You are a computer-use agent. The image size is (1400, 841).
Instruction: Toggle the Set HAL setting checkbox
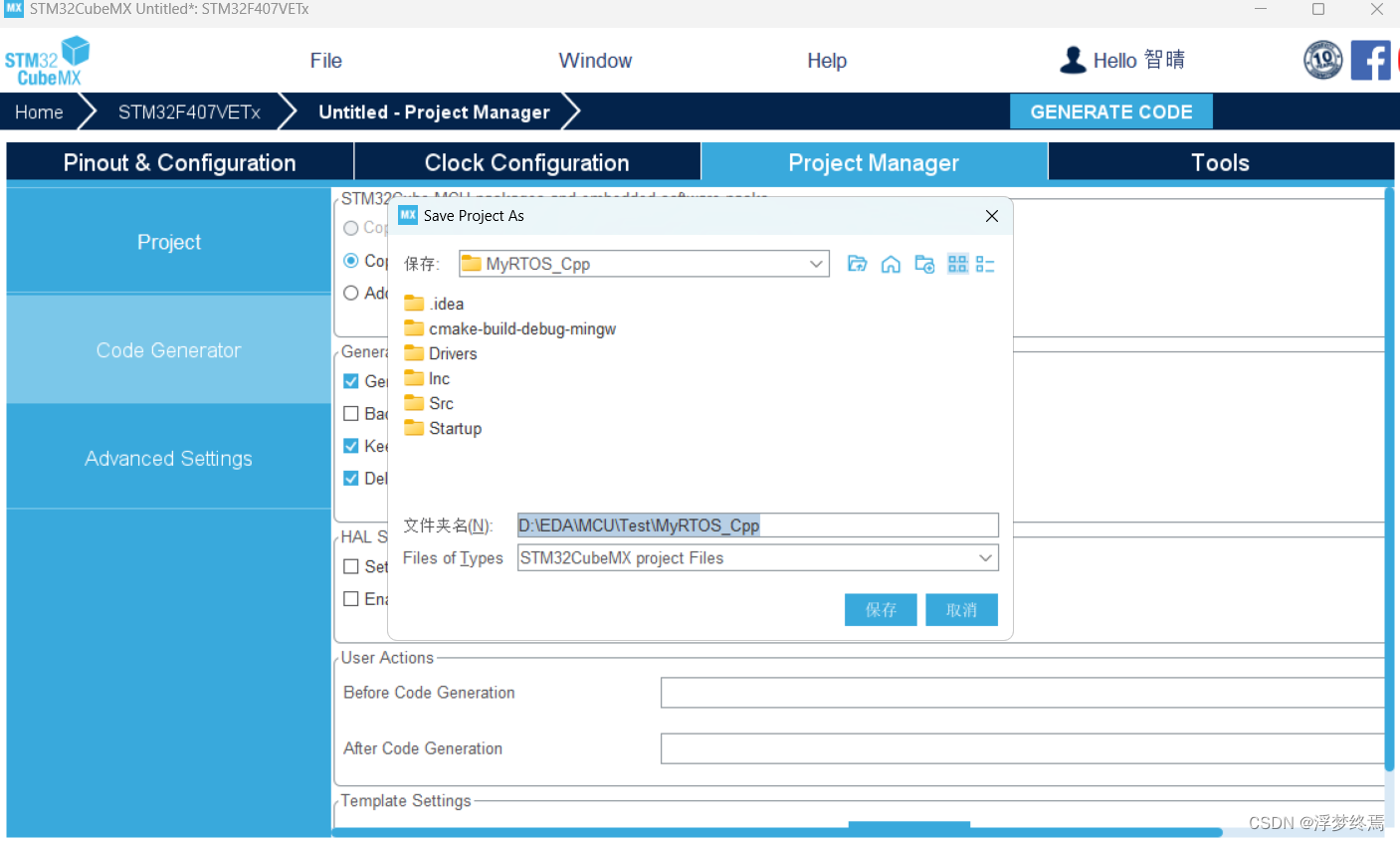click(350, 566)
